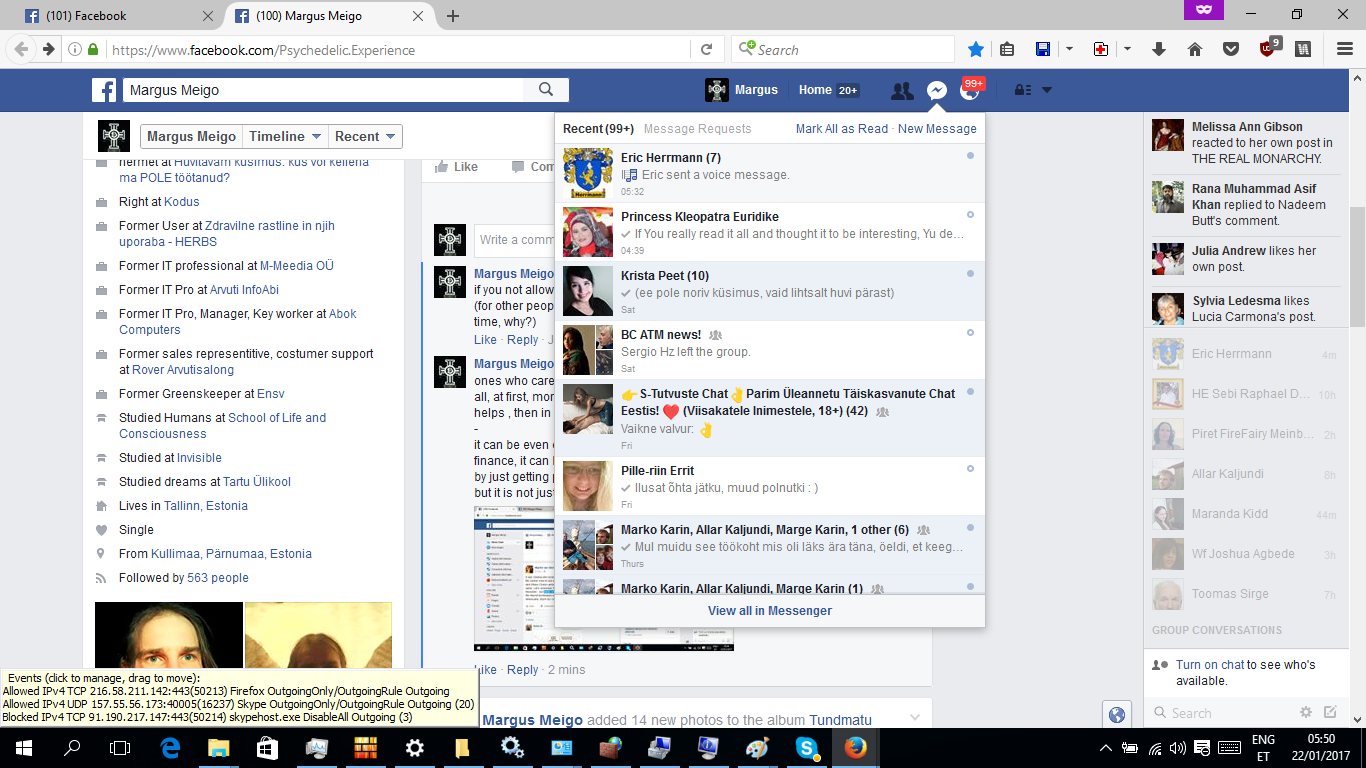Open Eric Herrmann (7) conversation
Viewport: 1366px width, 768px height.
tap(770, 173)
